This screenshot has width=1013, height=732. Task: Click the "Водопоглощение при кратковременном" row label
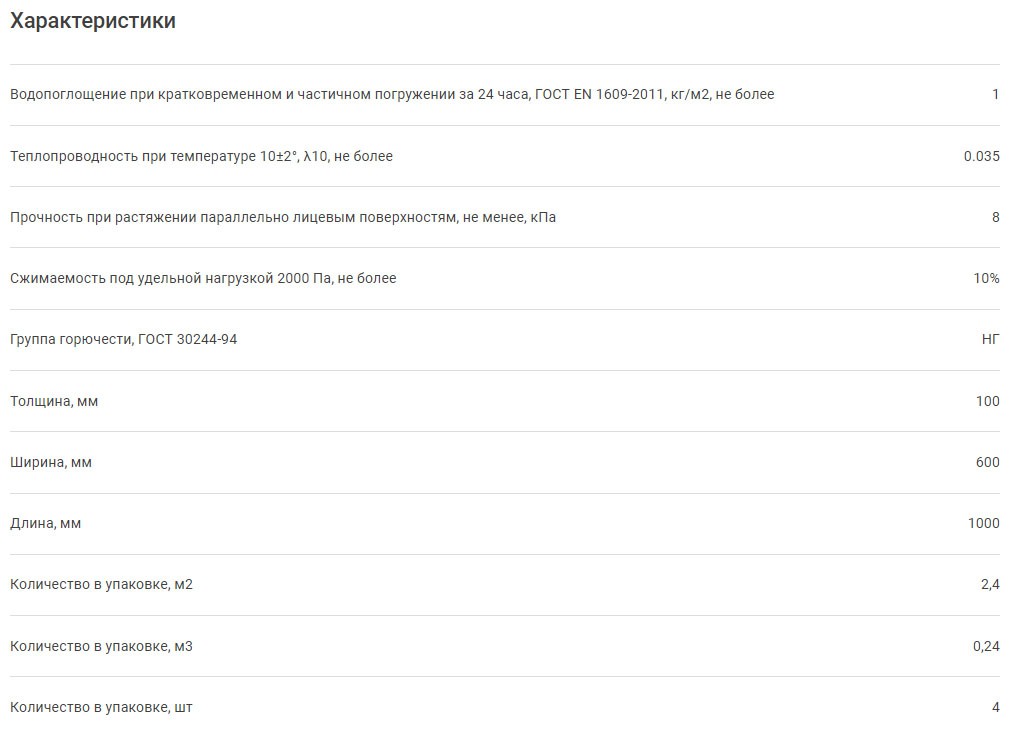pyautogui.click(x=392, y=94)
